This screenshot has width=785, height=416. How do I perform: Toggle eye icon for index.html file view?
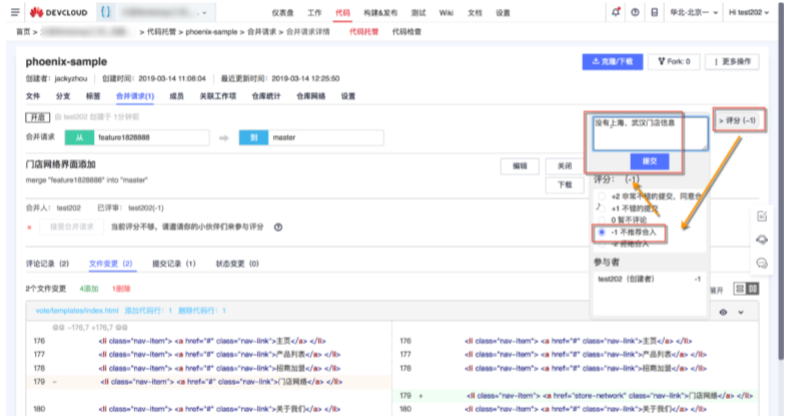point(723,312)
